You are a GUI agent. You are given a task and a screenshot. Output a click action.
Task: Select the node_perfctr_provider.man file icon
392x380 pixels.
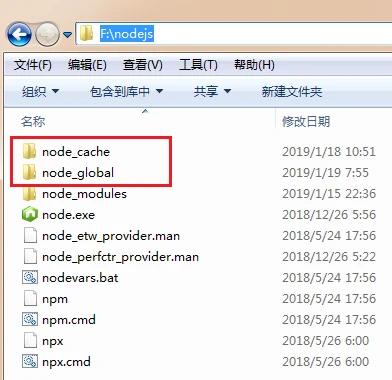(30, 256)
